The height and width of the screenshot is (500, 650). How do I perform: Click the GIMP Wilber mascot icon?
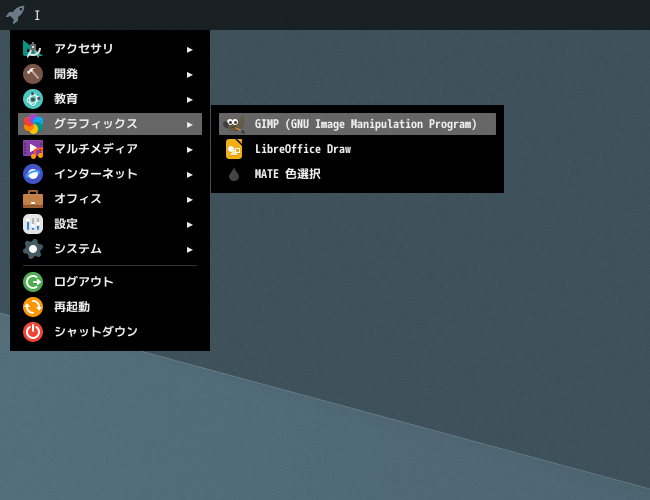234,124
